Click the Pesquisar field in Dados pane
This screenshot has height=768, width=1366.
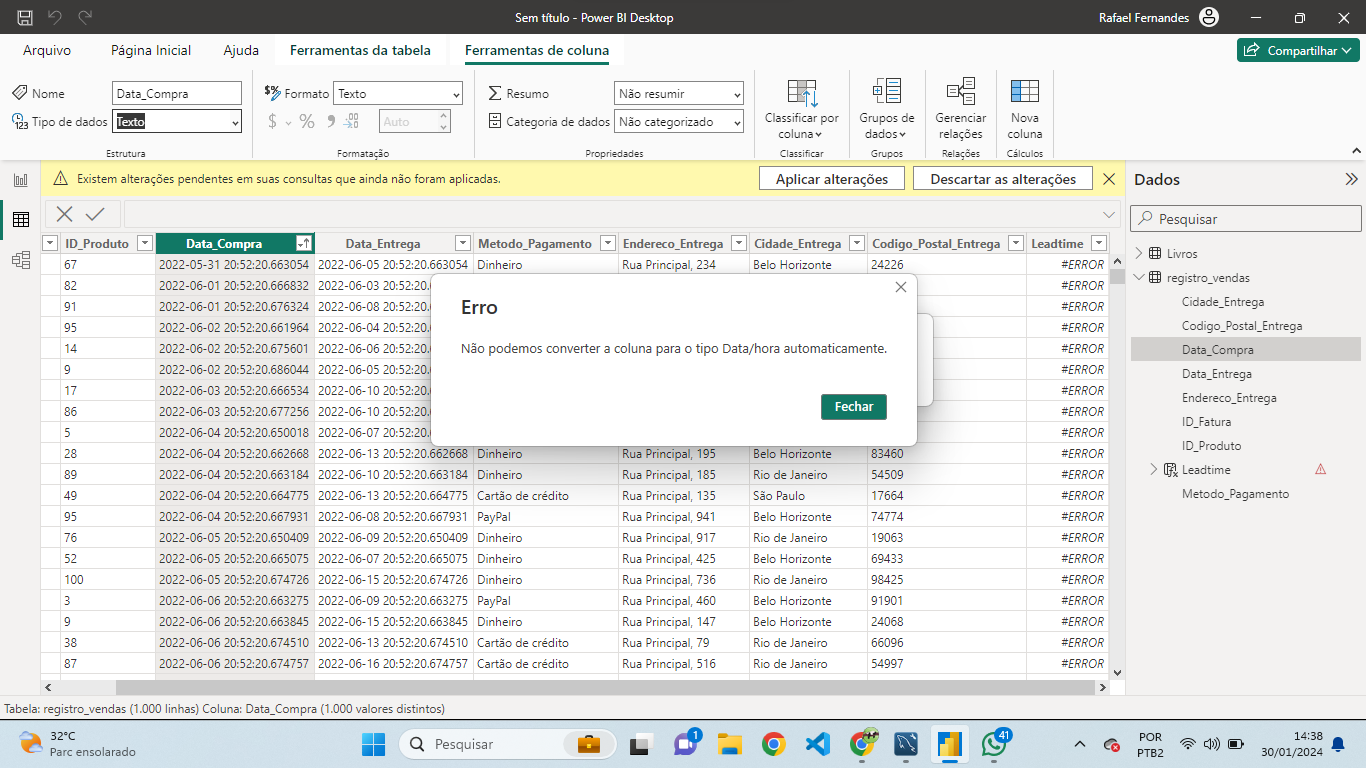tap(1246, 218)
